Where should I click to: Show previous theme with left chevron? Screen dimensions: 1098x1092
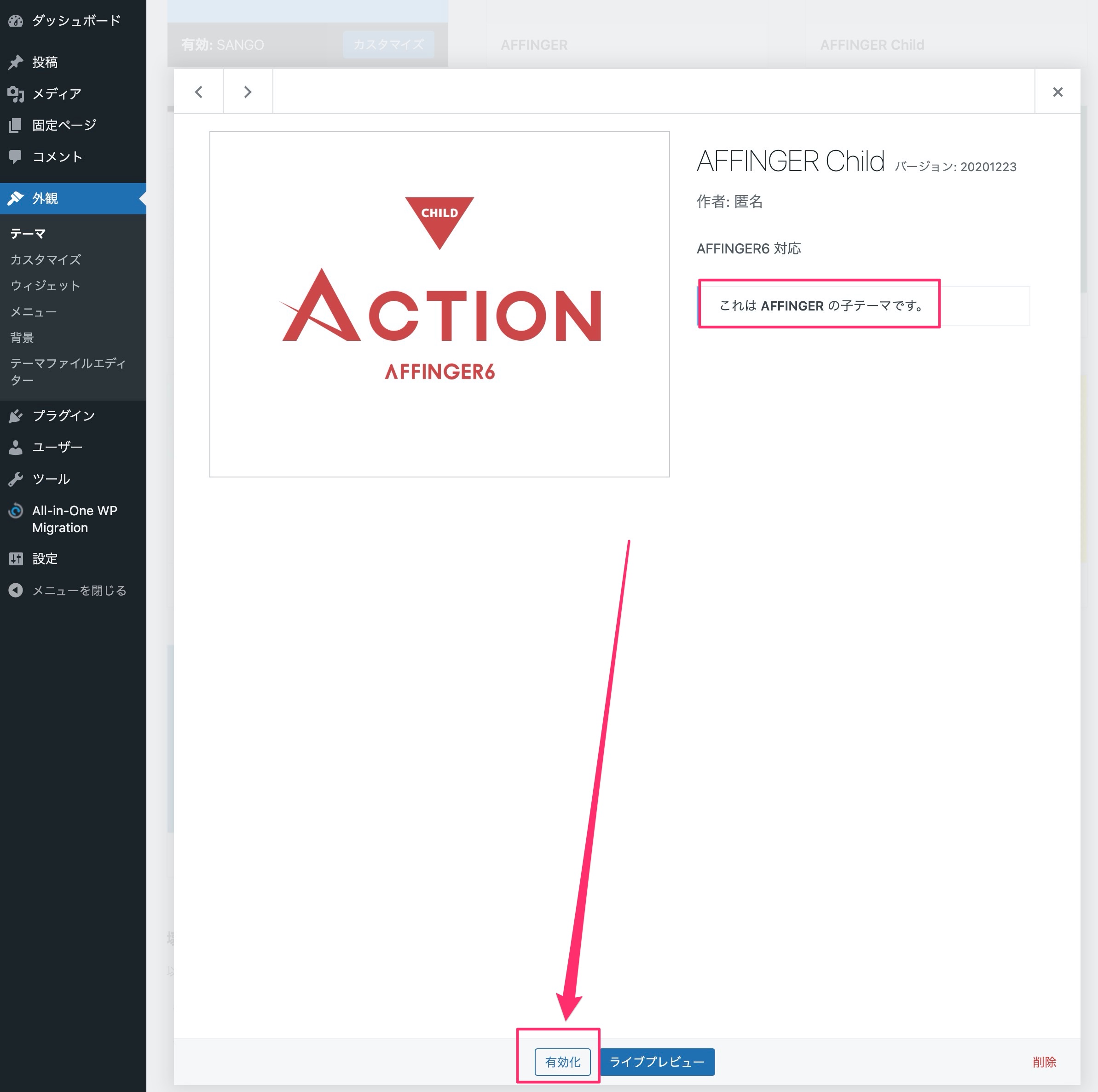(198, 92)
